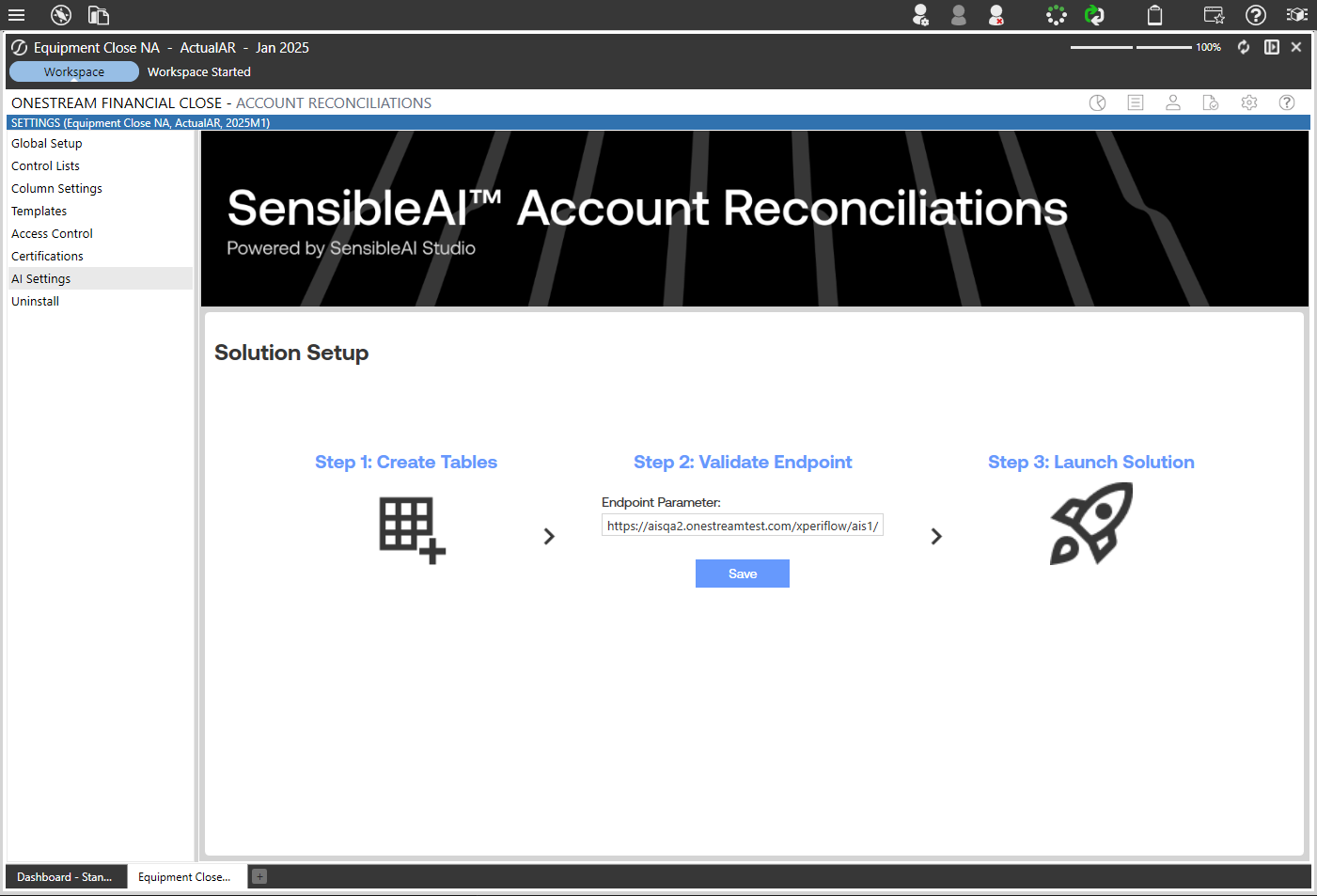Click the 'Jan 2025' period text
Viewport: 1317px width, 896px height.
coord(282,47)
